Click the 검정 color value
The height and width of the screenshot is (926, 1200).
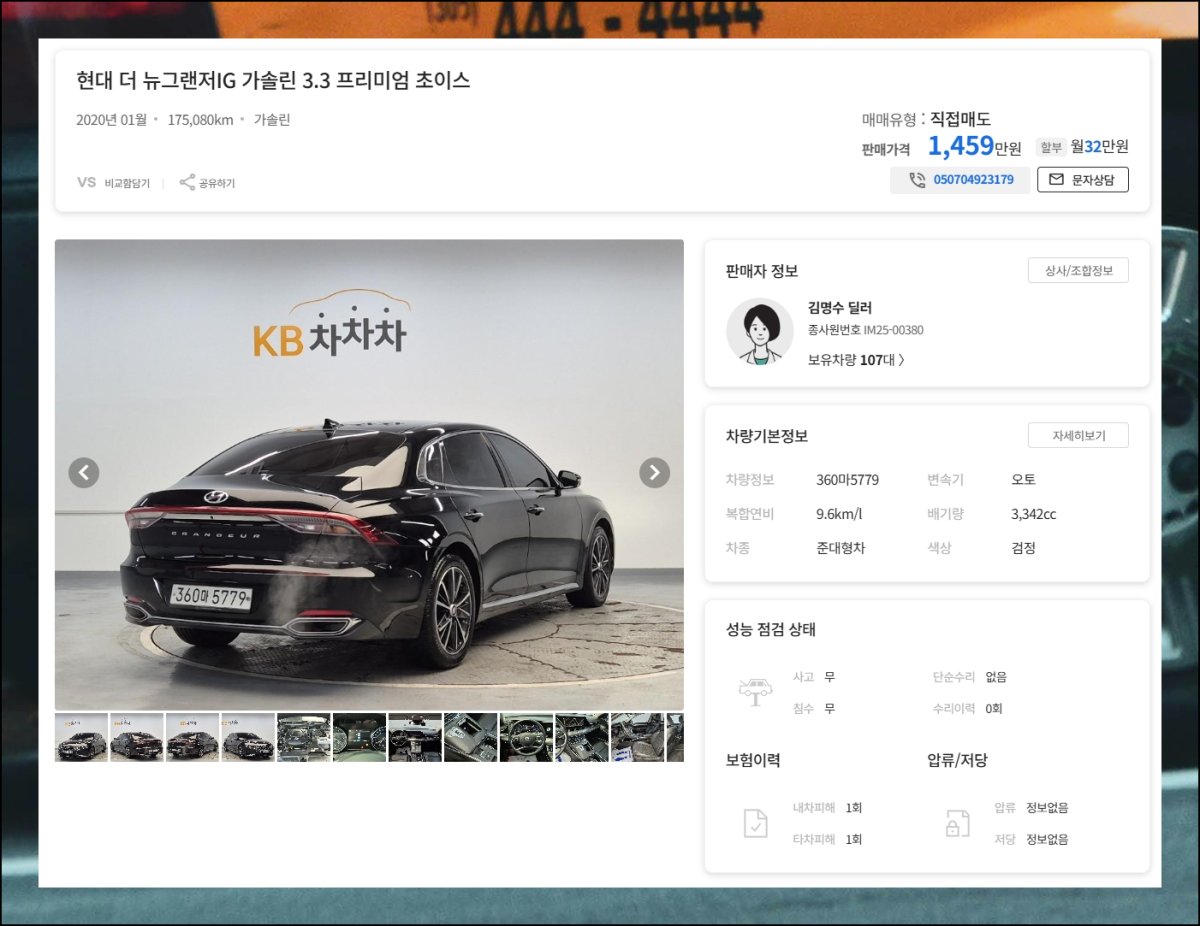pos(1023,548)
